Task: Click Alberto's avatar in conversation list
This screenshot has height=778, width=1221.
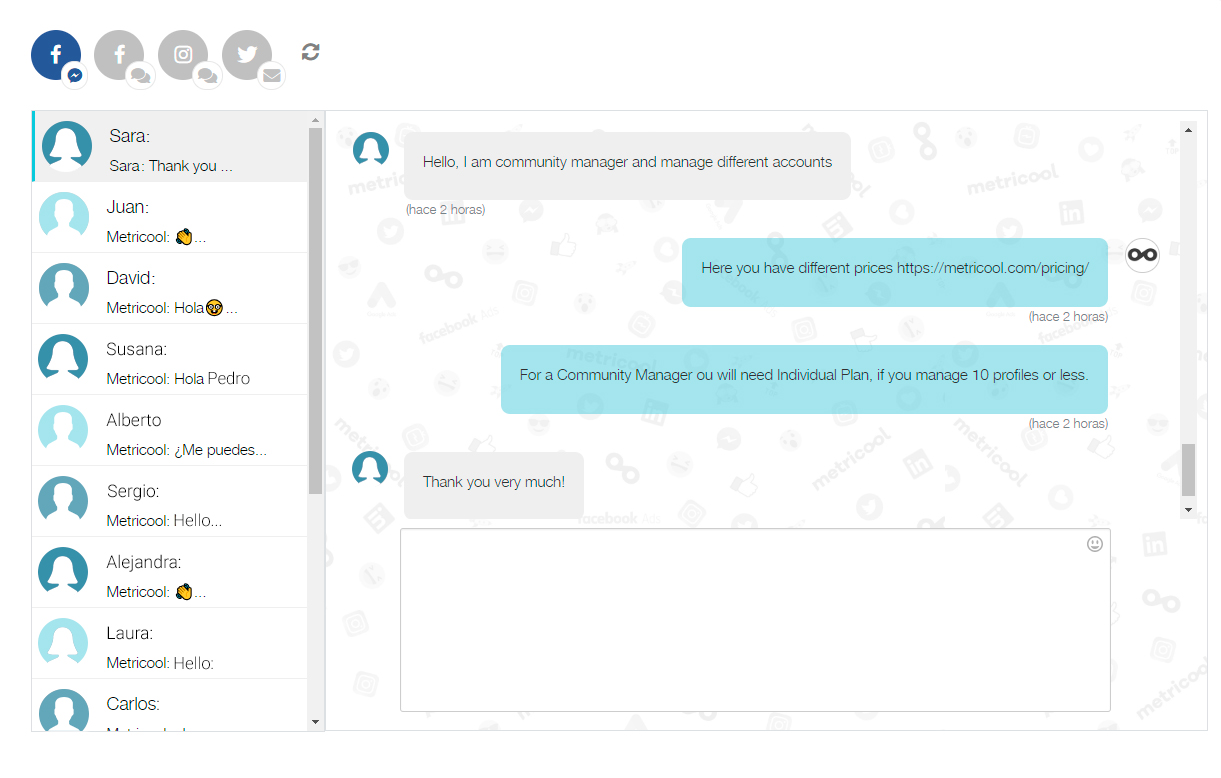Action: (x=64, y=430)
